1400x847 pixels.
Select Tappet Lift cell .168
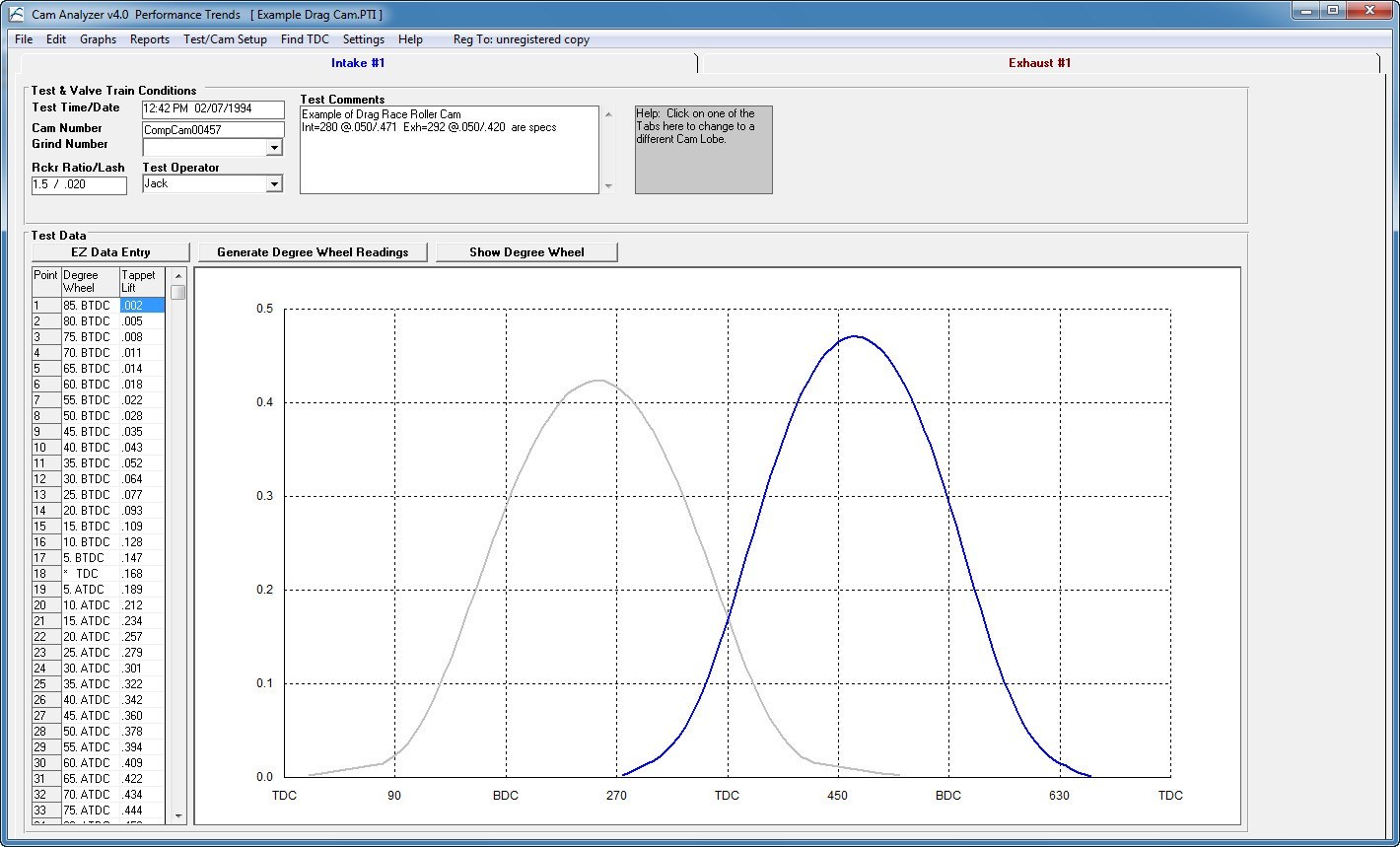tap(142, 574)
